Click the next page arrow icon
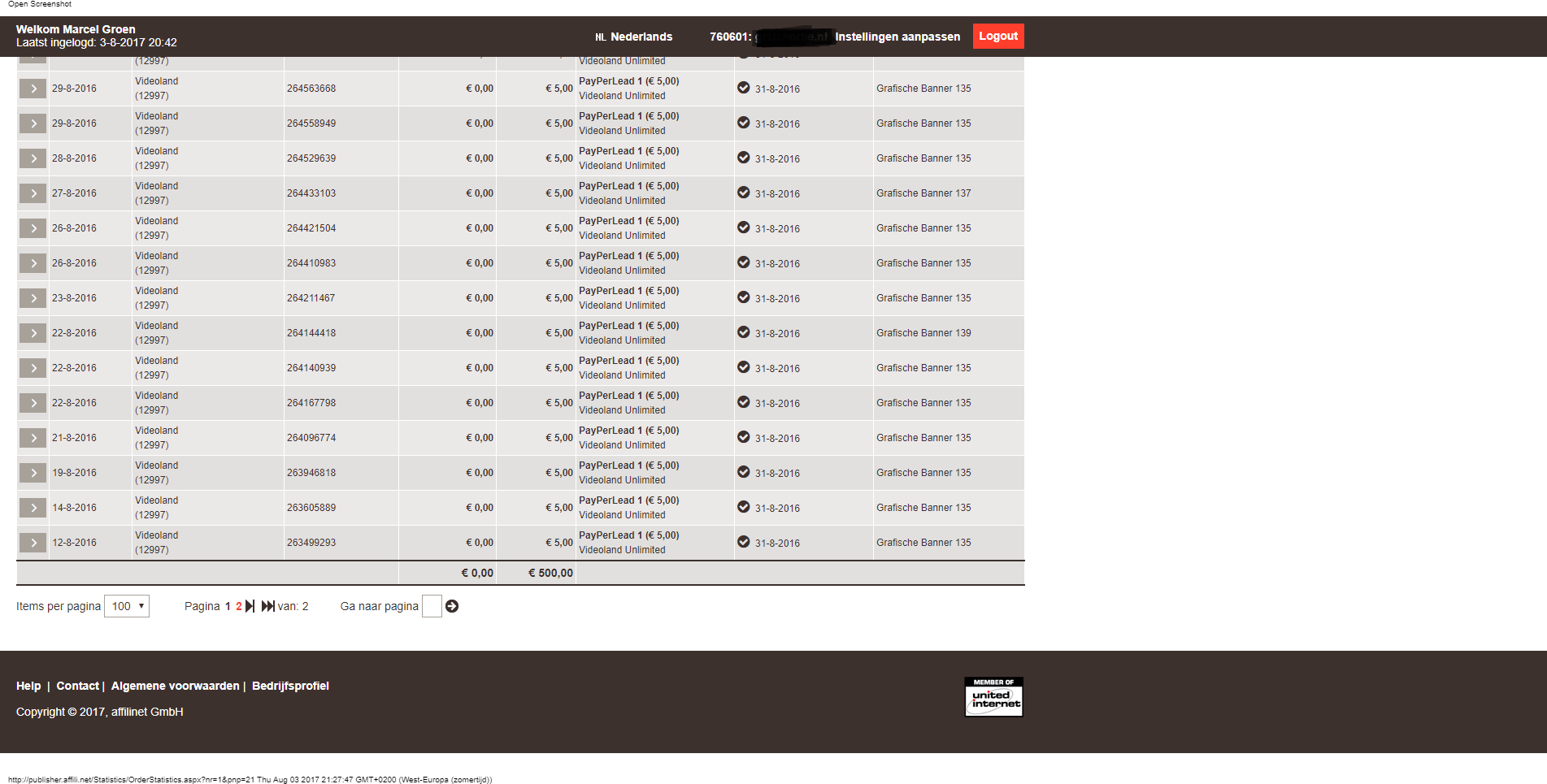The width and height of the screenshot is (1547, 784). [250, 606]
